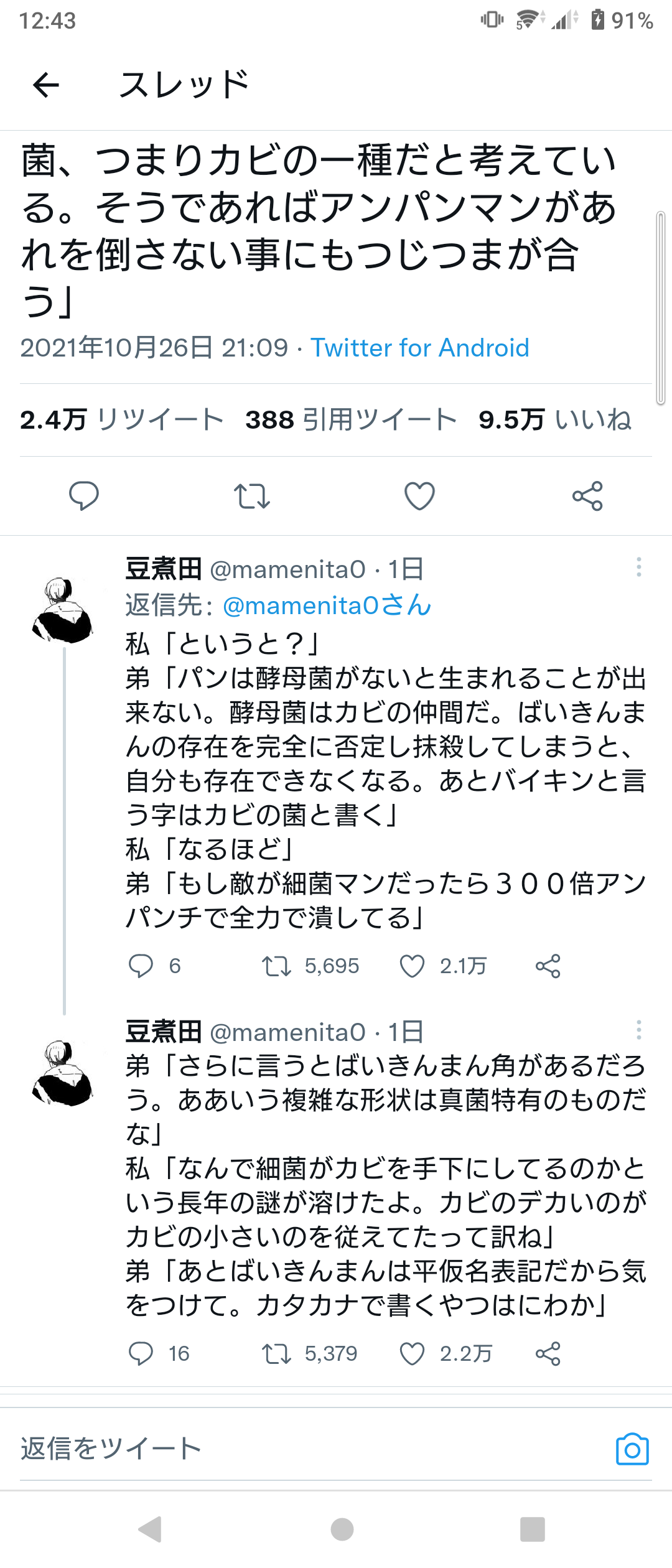672x1568 pixels.
Task: Share the main tweet
Action: click(587, 496)
